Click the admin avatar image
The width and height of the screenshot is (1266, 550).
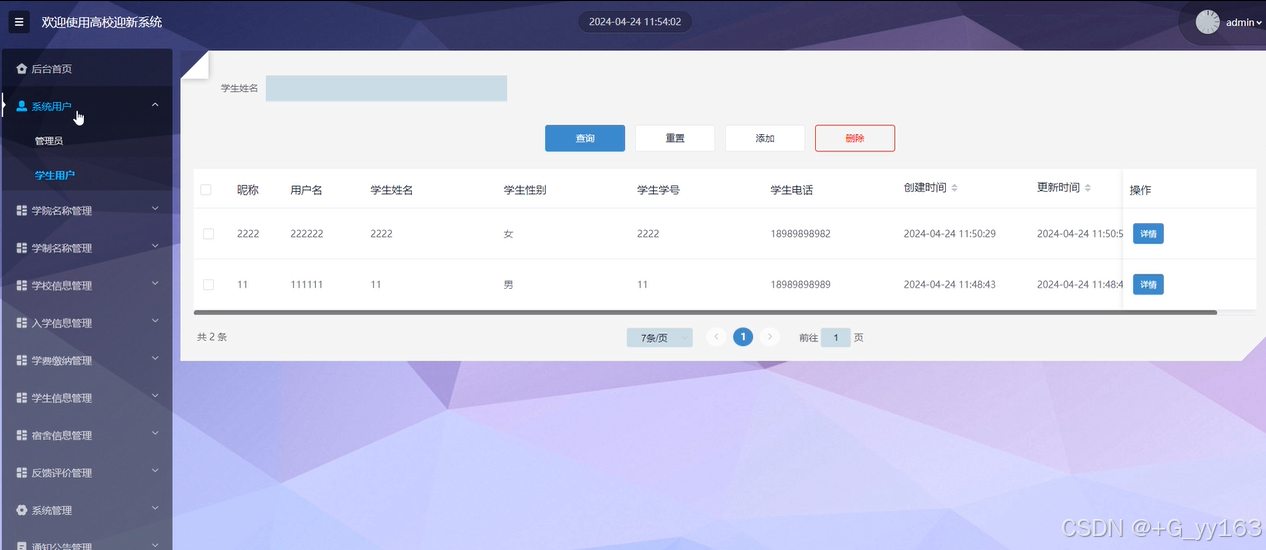point(1208,22)
